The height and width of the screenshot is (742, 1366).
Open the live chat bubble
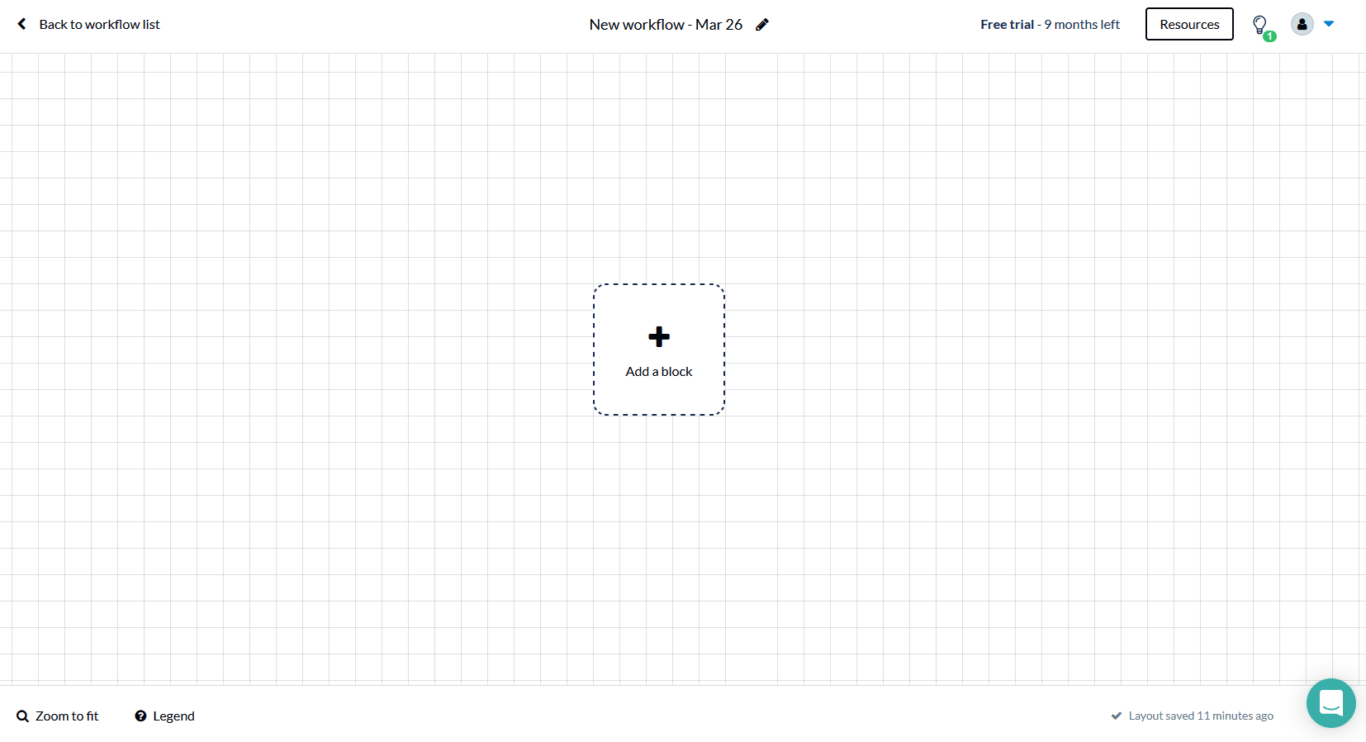pos(1331,703)
